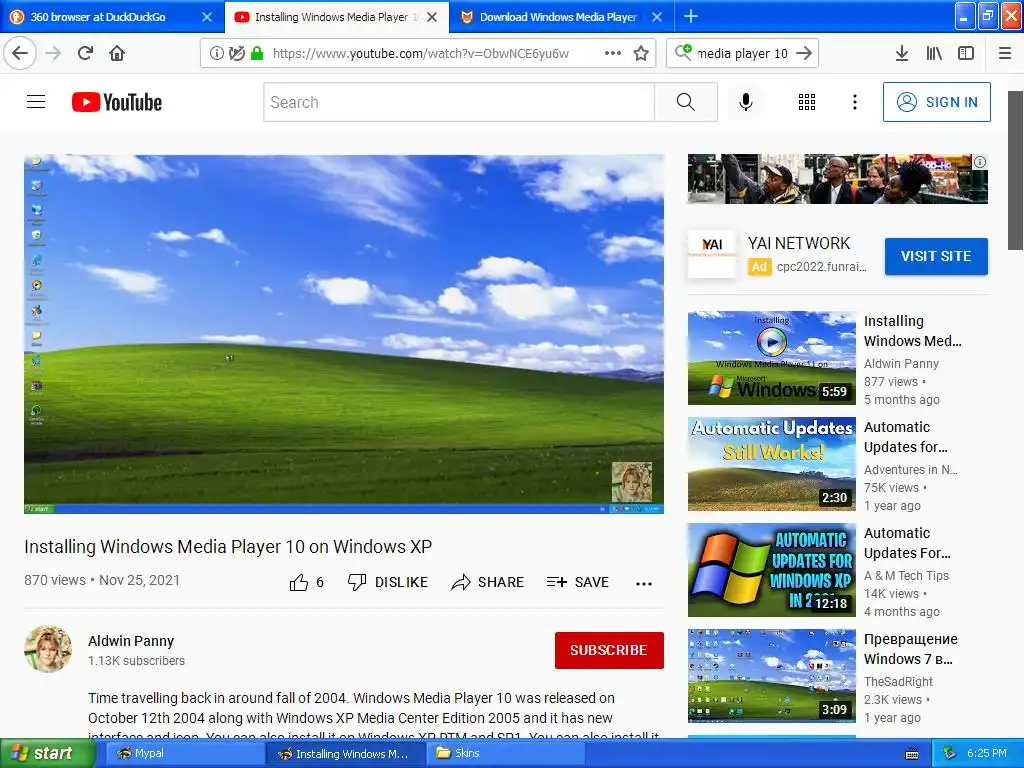This screenshot has height=768, width=1024.
Task: Like this video with thumbs up
Action: coord(306,583)
